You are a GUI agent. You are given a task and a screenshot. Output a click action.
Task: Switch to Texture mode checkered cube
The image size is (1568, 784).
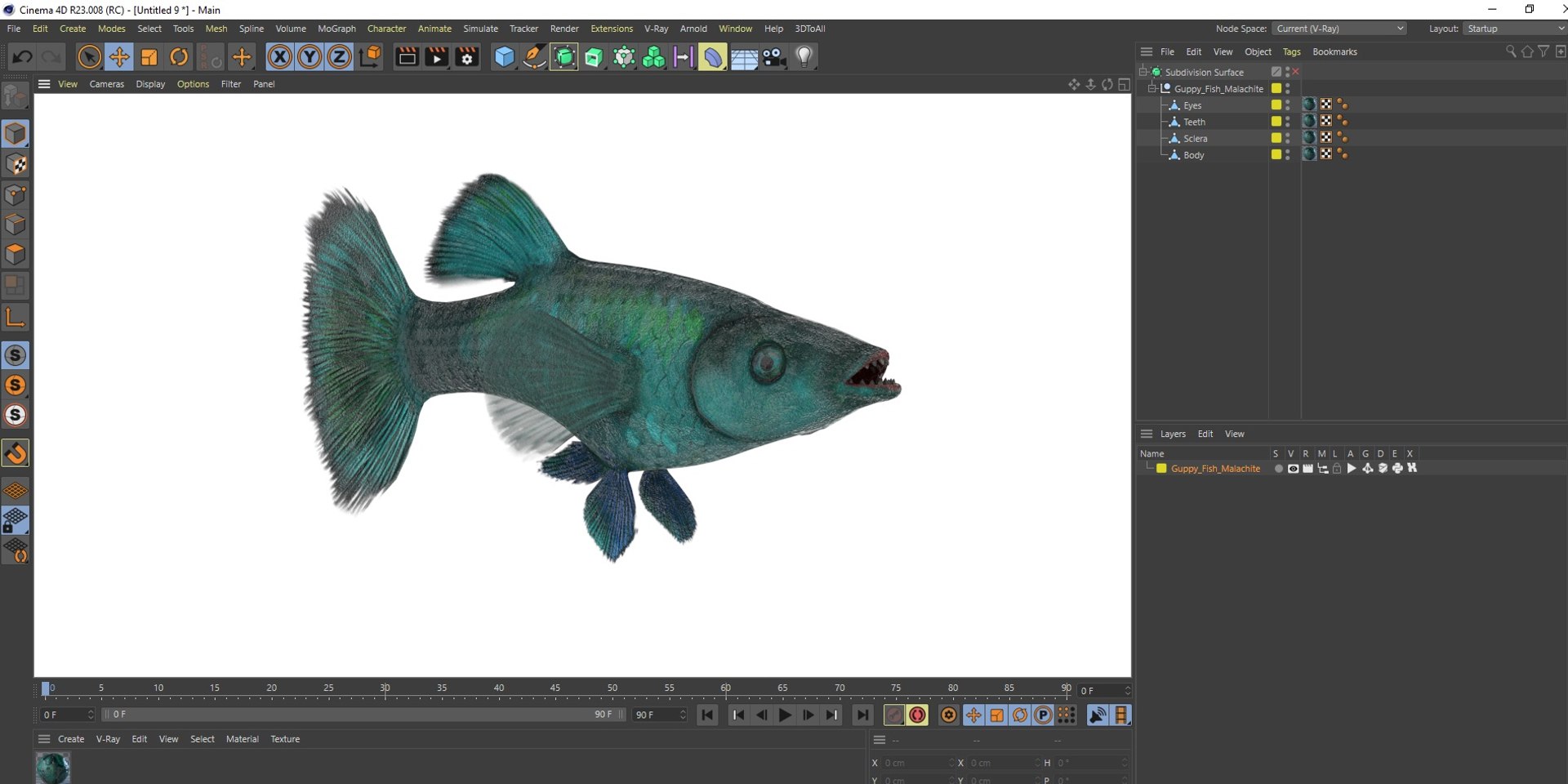(x=16, y=164)
